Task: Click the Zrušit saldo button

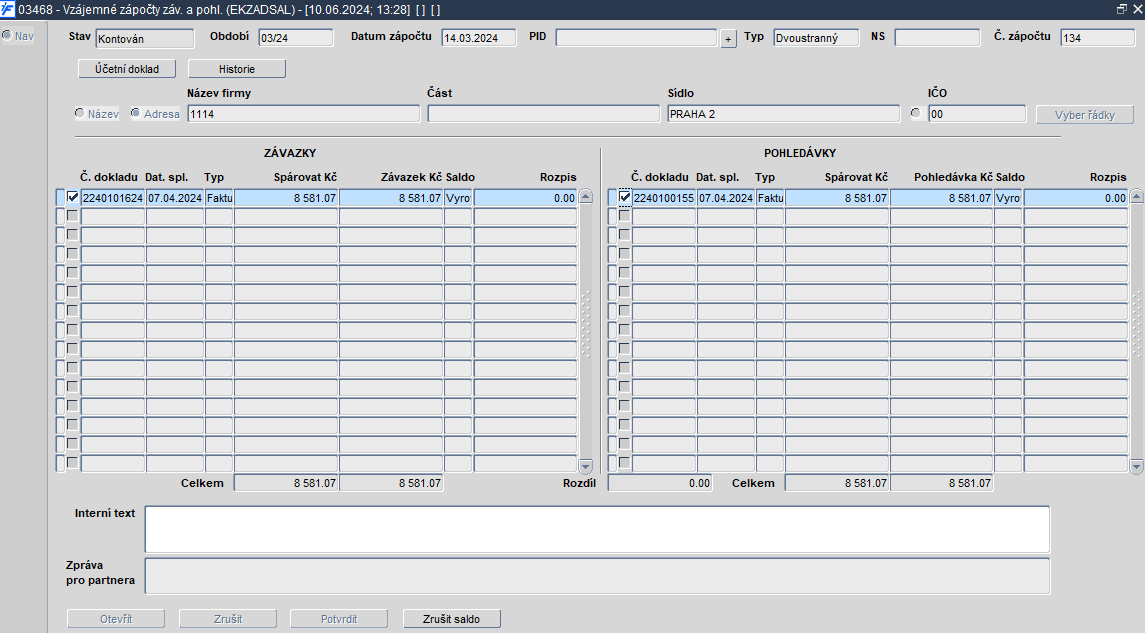Action: coord(451,618)
